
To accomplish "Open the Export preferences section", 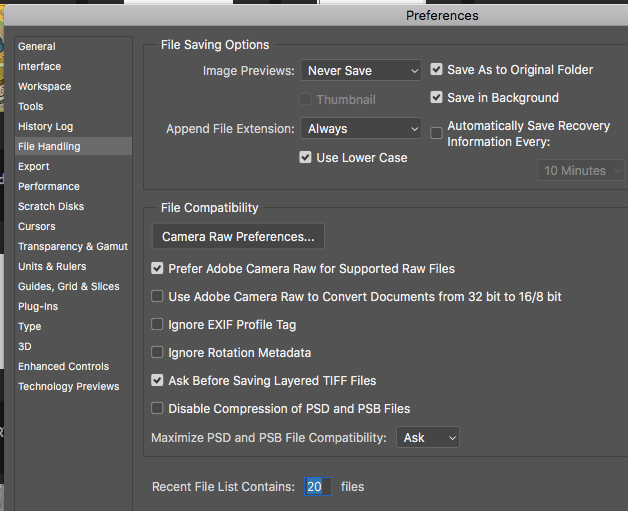I will click(x=34, y=167).
